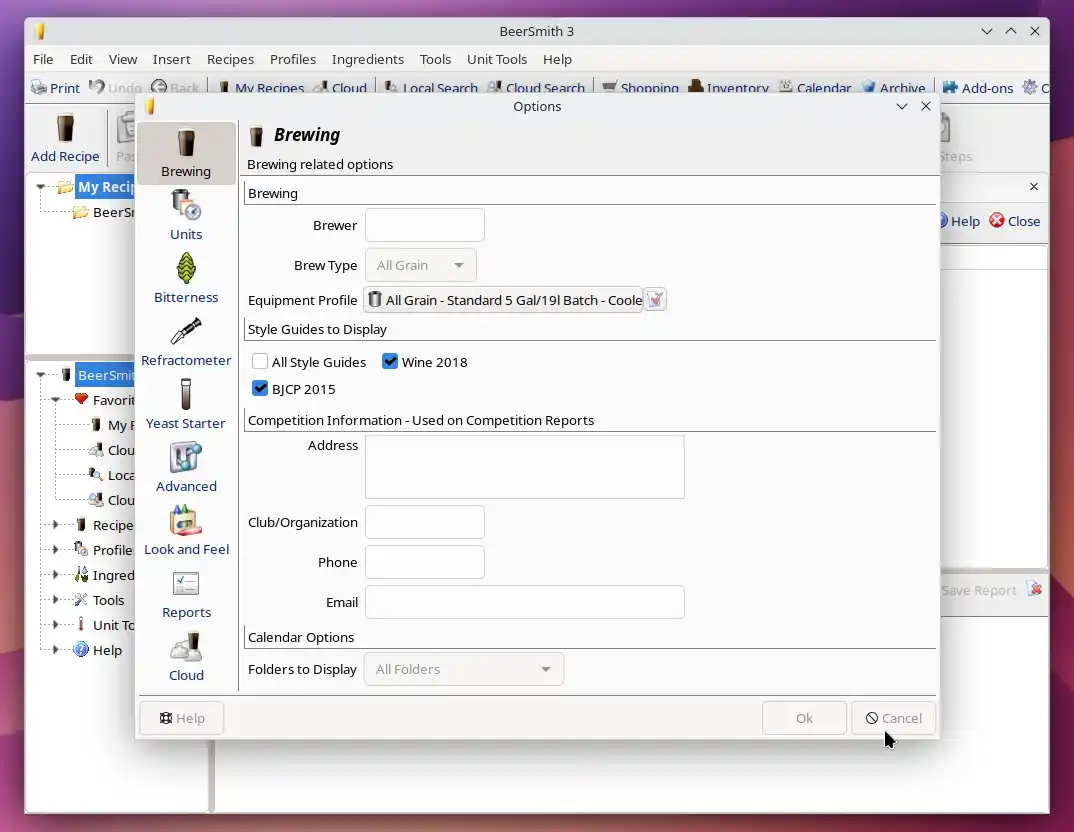Viewport: 1074px width, 832px height.
Task: Uncheck the BJCP 2015 style guide
Action: 260,388
